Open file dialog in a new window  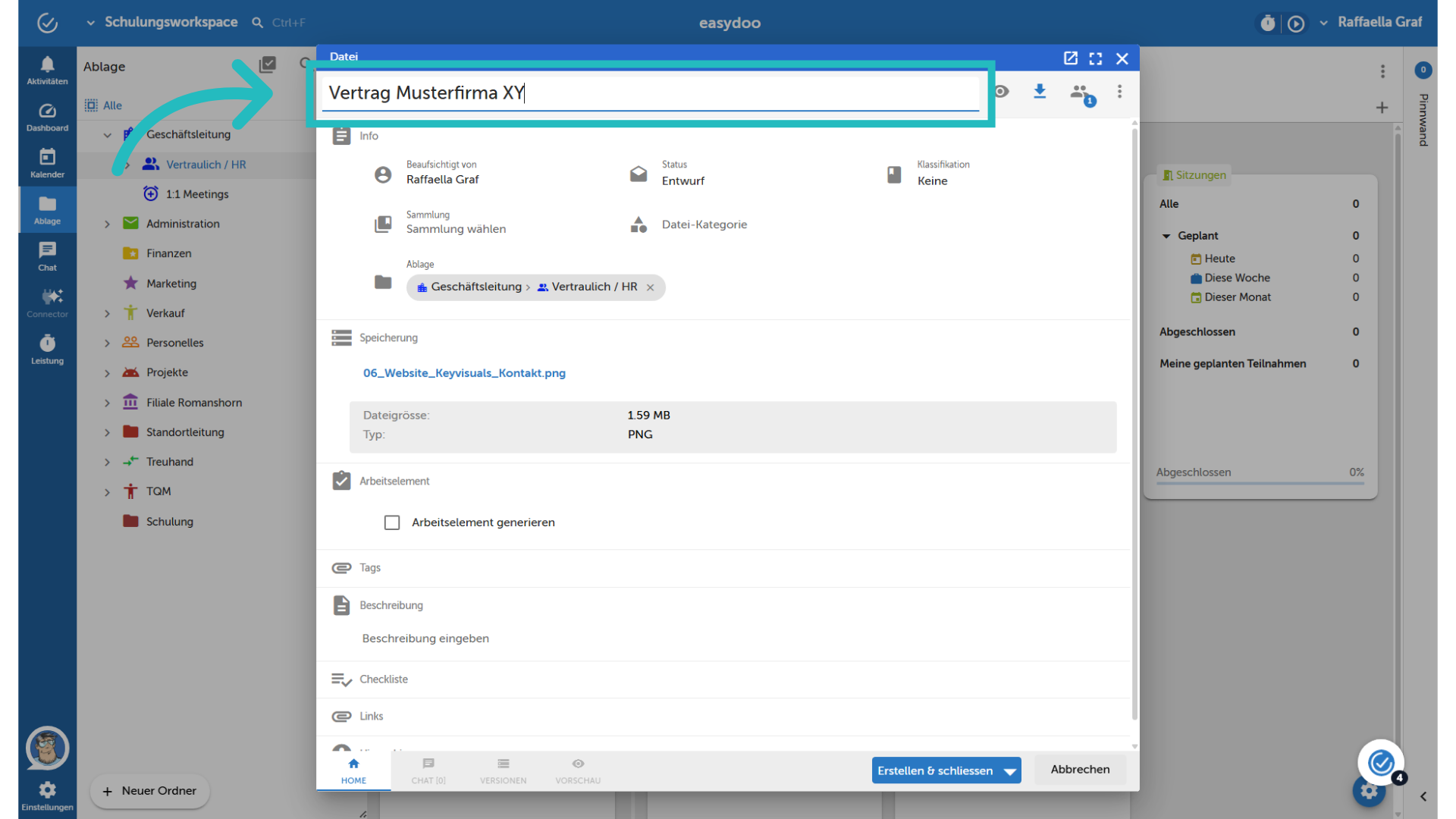pos(1070,58)
